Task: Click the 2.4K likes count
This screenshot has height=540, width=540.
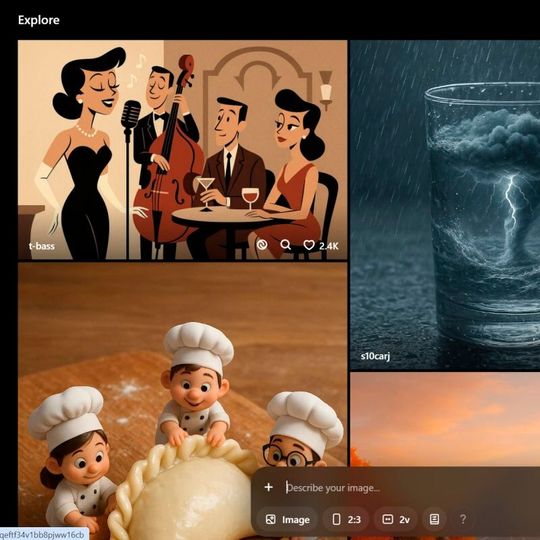Action: pos(329,246)
